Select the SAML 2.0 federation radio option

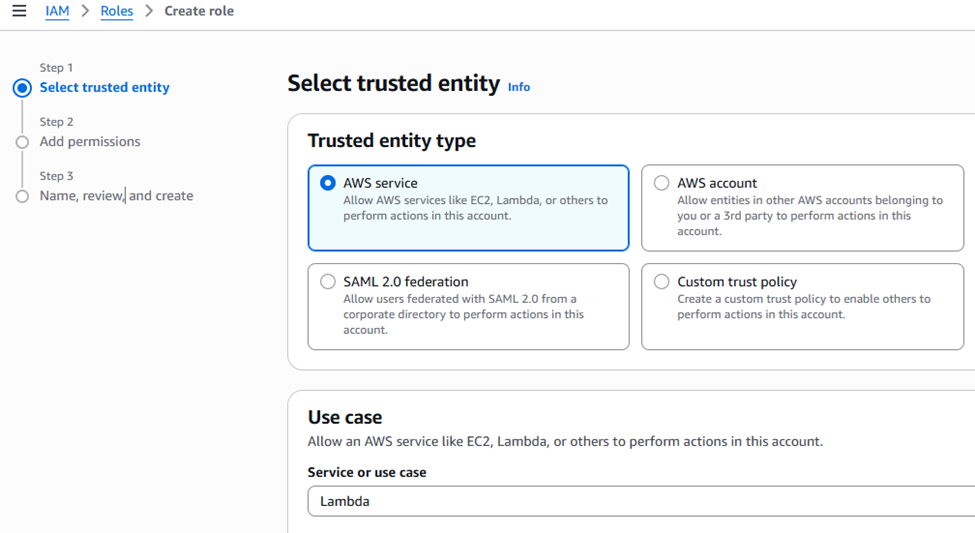pos(328,282)
